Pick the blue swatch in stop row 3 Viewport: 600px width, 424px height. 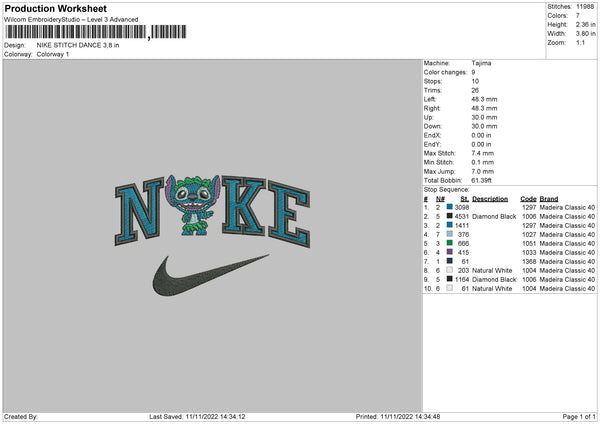click(x=450, y=225)
